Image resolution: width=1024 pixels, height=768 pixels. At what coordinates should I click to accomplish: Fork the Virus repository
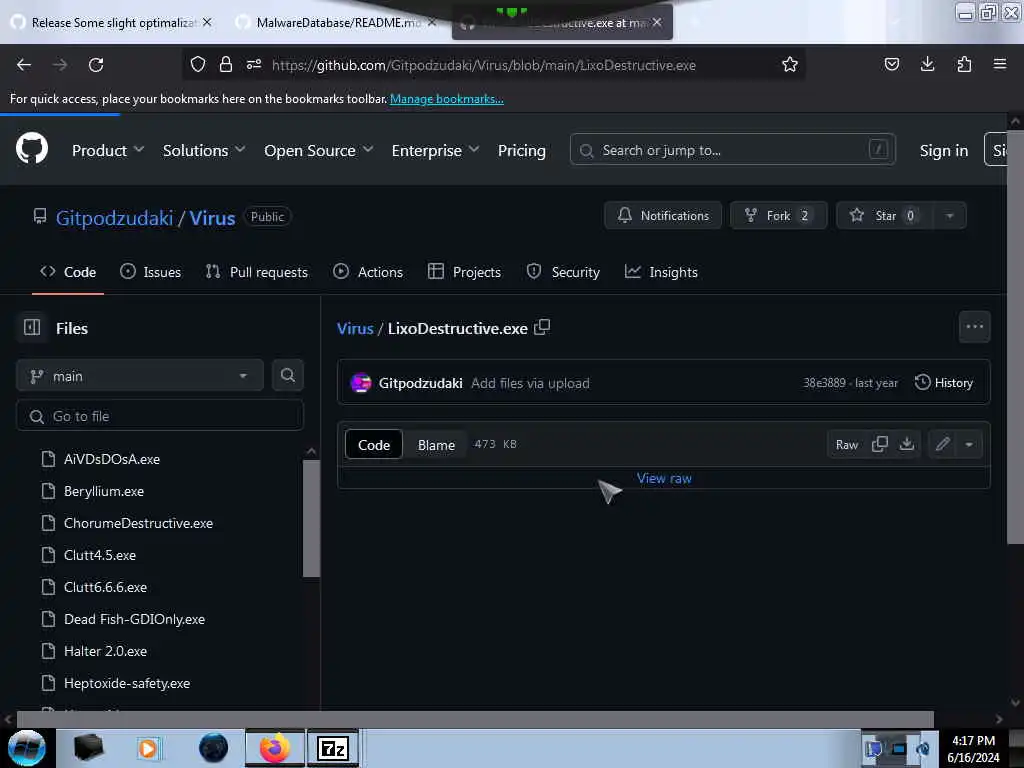coord(778,216)
